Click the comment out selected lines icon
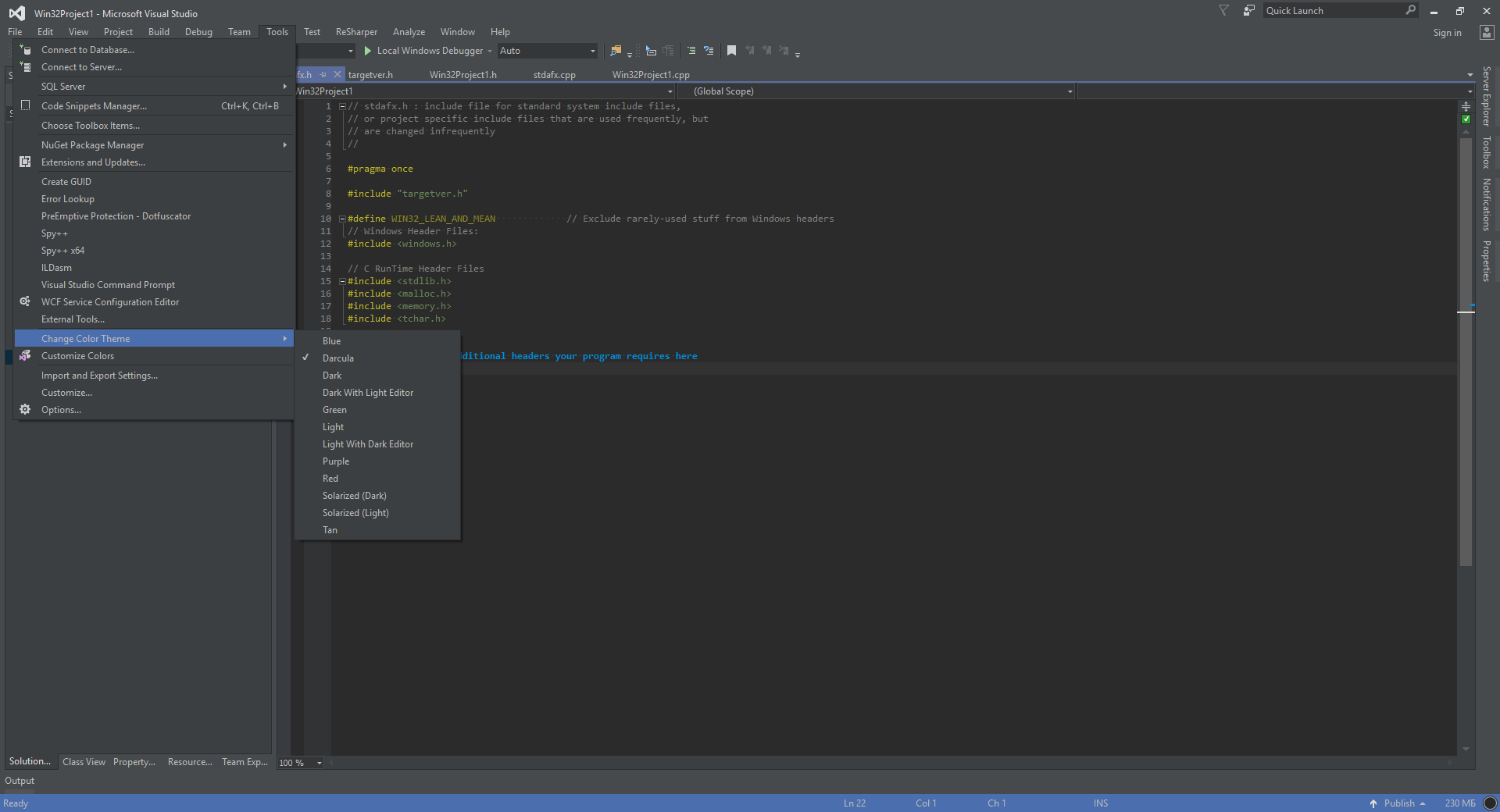Screen dimensions: 1500x812 point(691,51)
